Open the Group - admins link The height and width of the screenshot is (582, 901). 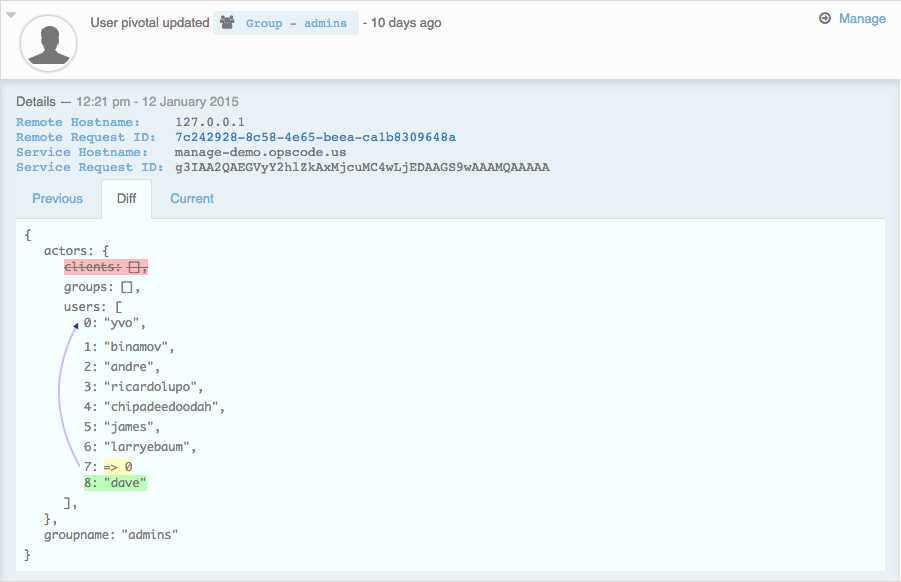point(296,23)
